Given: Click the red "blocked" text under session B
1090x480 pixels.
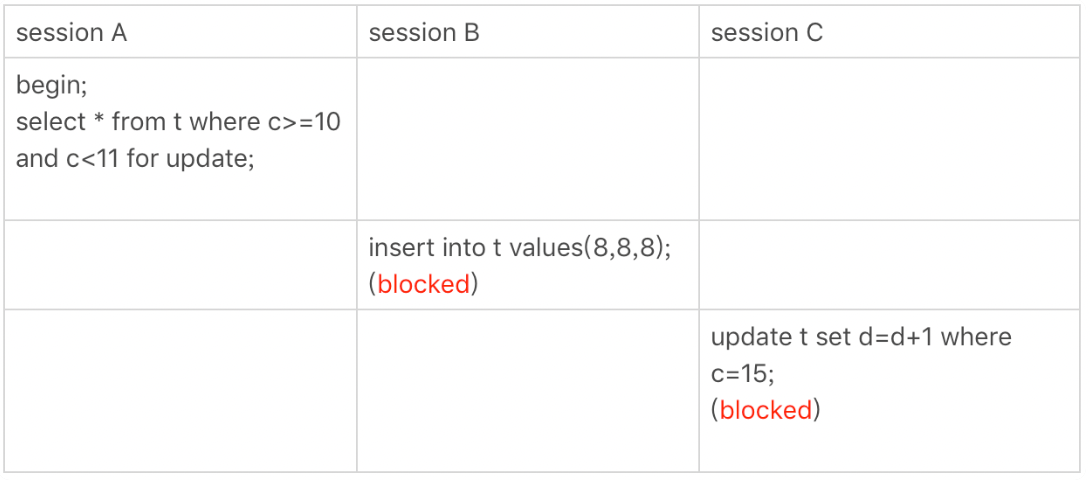Looking at the screenshot, I should (x=423, y=285).
